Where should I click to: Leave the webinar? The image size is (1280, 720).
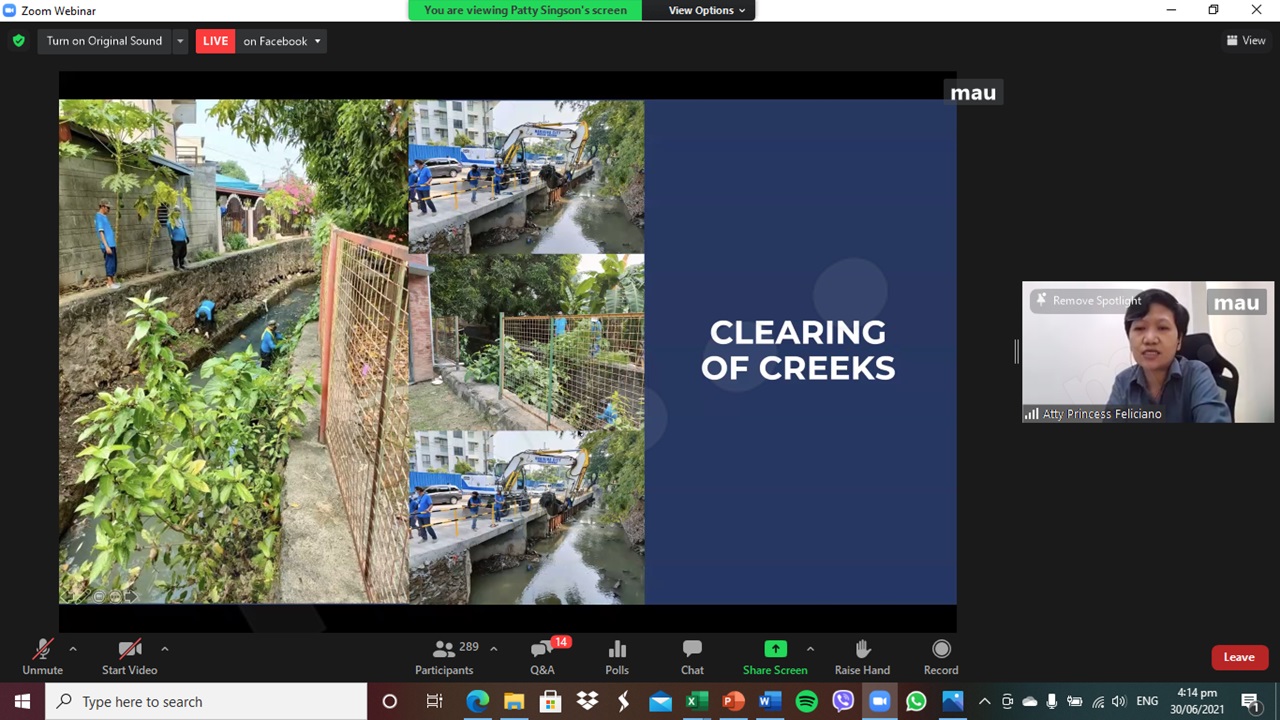1238,657
